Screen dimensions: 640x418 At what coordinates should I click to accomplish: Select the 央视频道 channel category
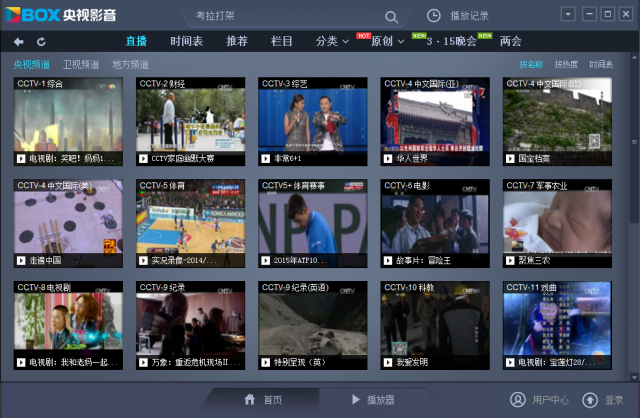pyautogui.click(x=31, y=64)
